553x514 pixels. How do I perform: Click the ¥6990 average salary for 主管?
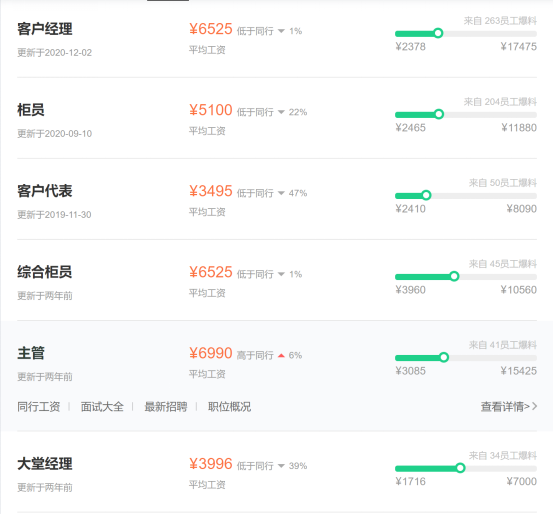[211, 353]
